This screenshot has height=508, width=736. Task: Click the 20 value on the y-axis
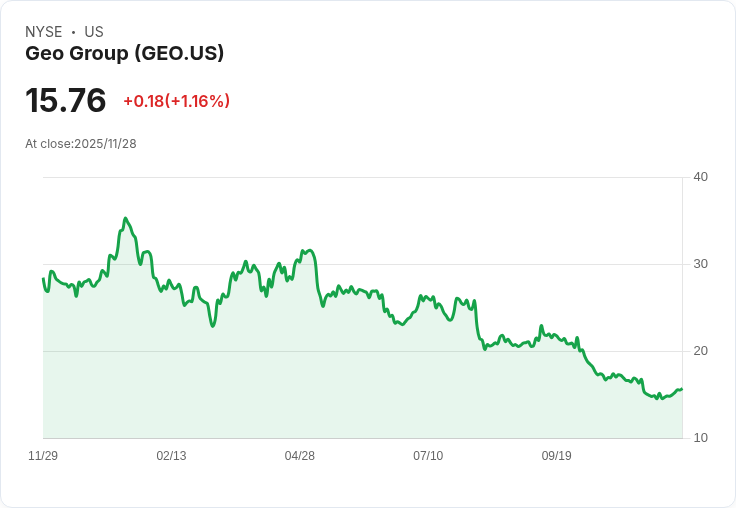pos(701,351)
